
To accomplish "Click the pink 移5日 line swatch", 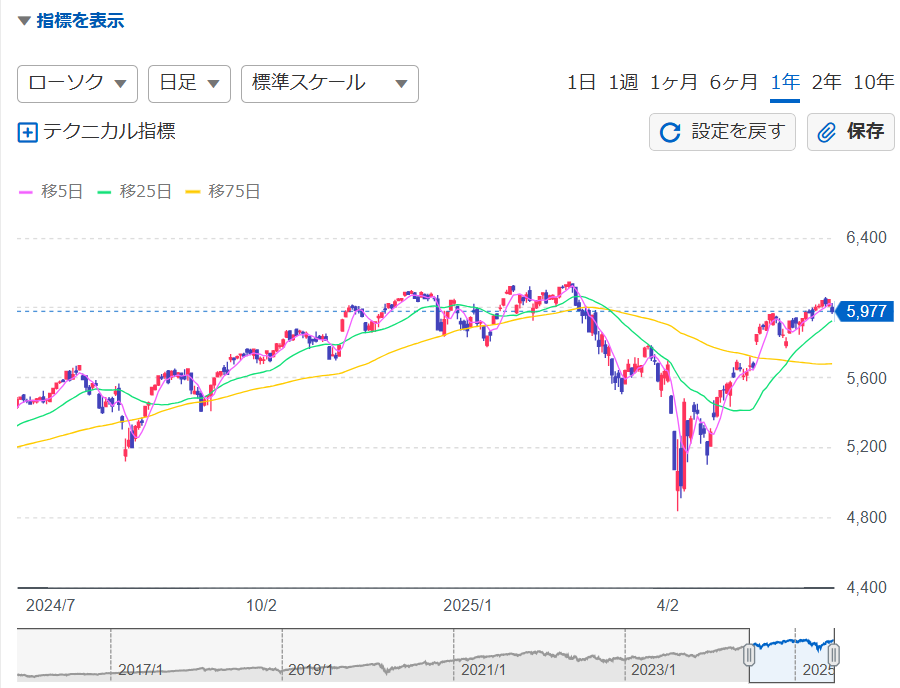I will 26,192.
